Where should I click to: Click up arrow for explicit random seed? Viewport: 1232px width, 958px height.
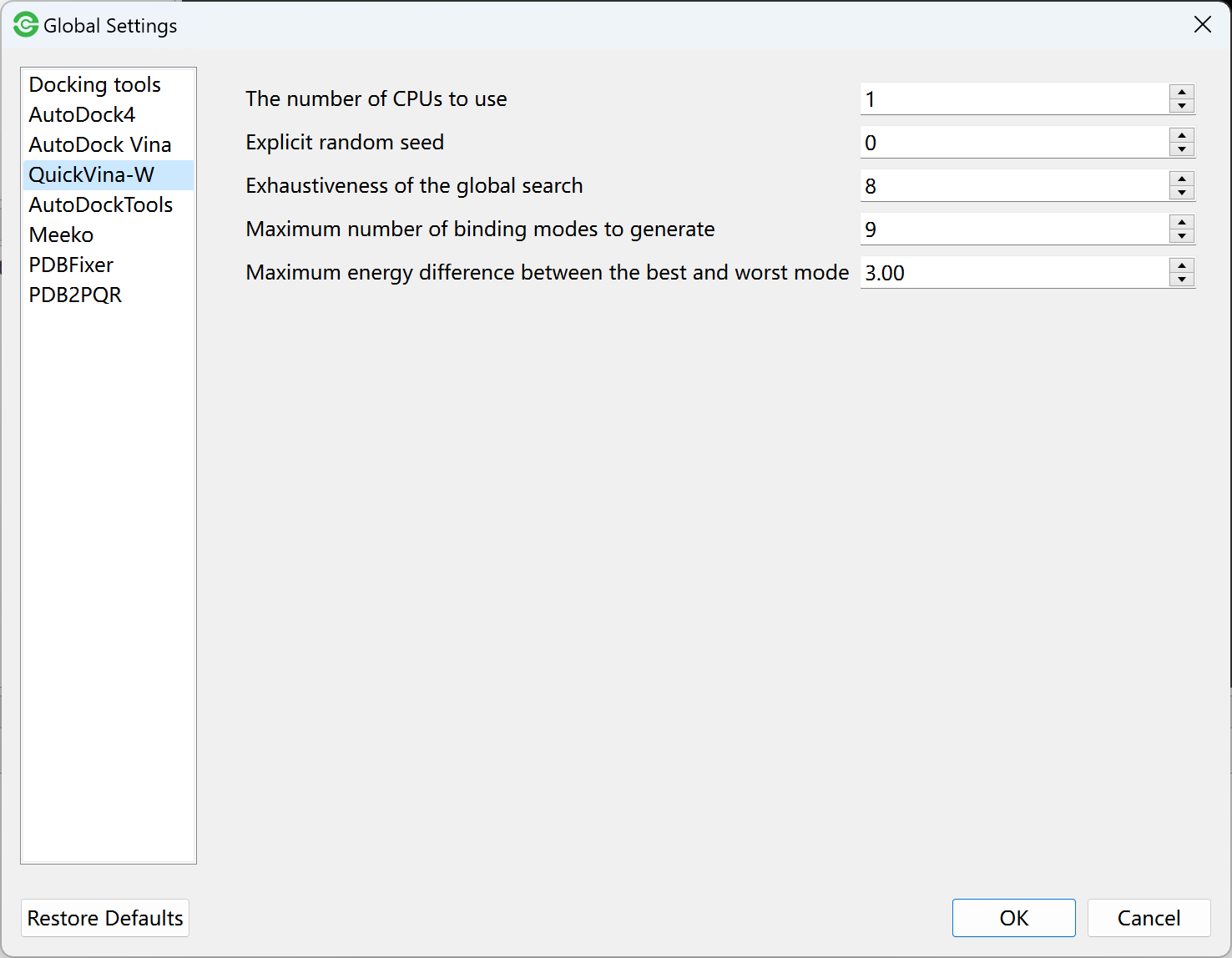click(x=1182, y=135)
